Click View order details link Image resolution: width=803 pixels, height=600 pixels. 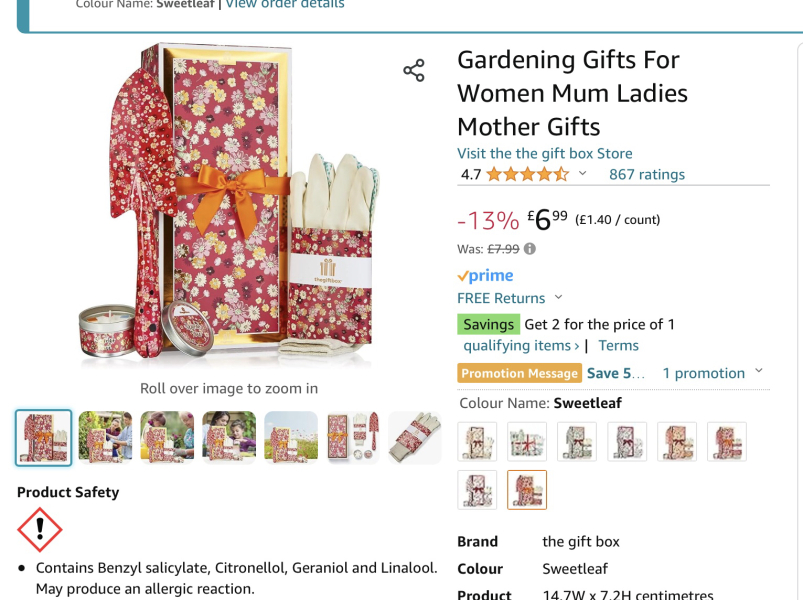pyautogui.click(x=285, y=4)
